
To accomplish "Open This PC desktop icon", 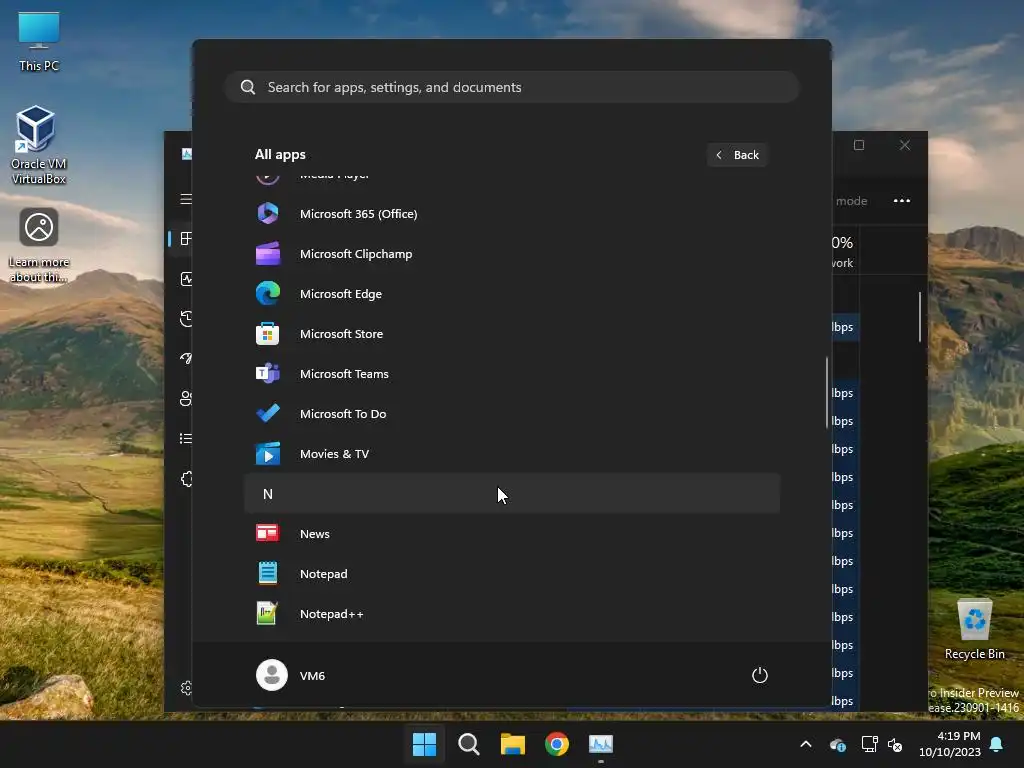I will [x=39, y=42].
